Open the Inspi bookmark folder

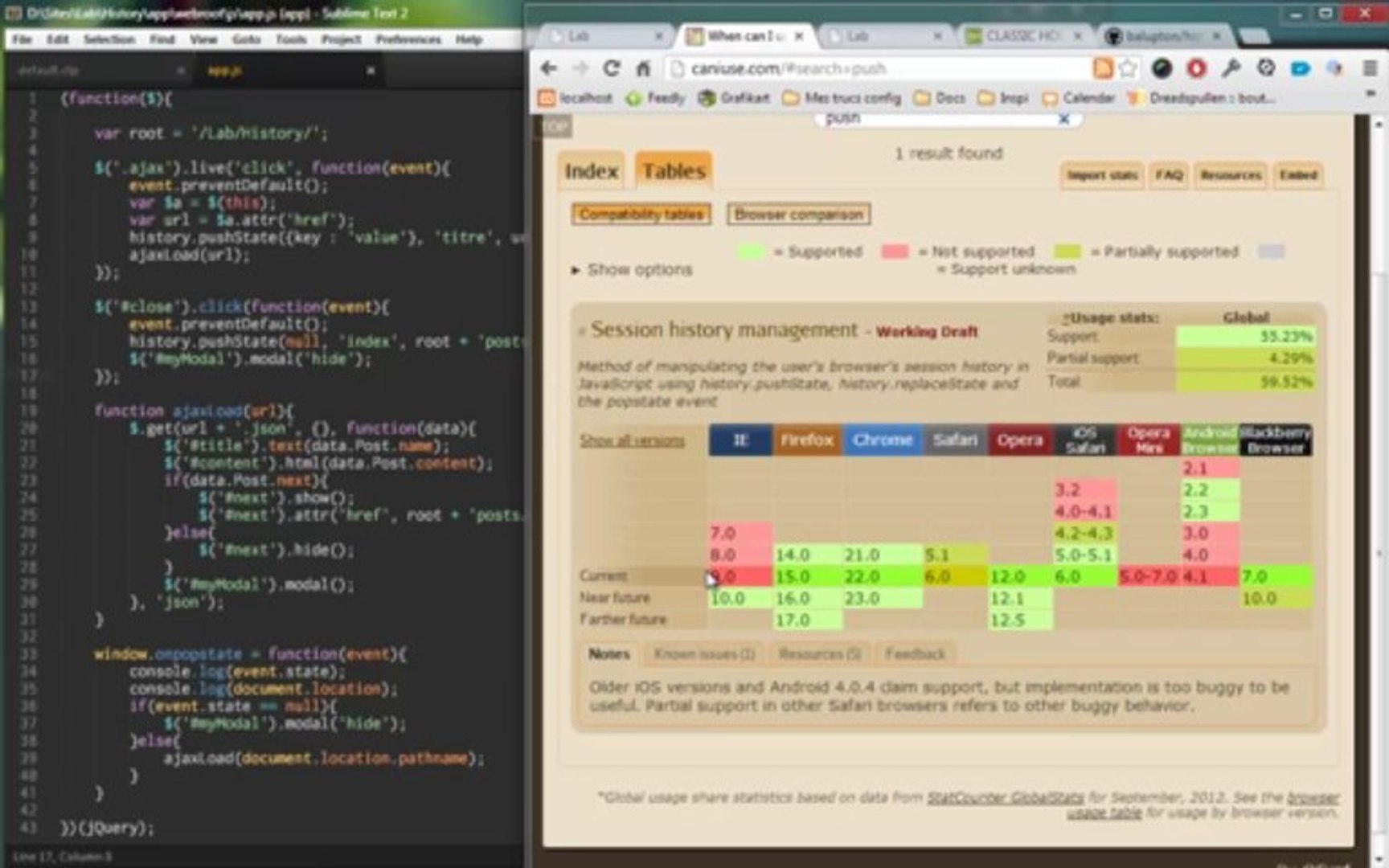tap(1003, 98)
